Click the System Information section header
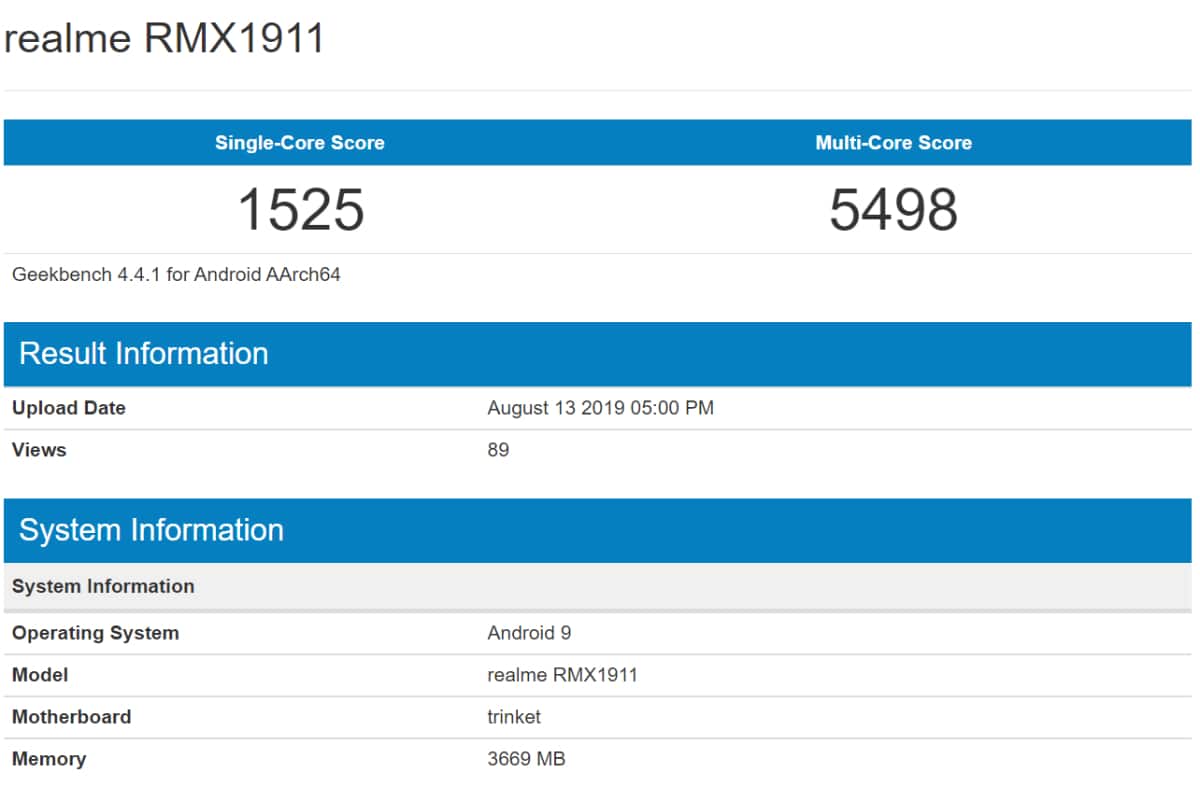This screenshot has height=800, width=1200. 152,531
